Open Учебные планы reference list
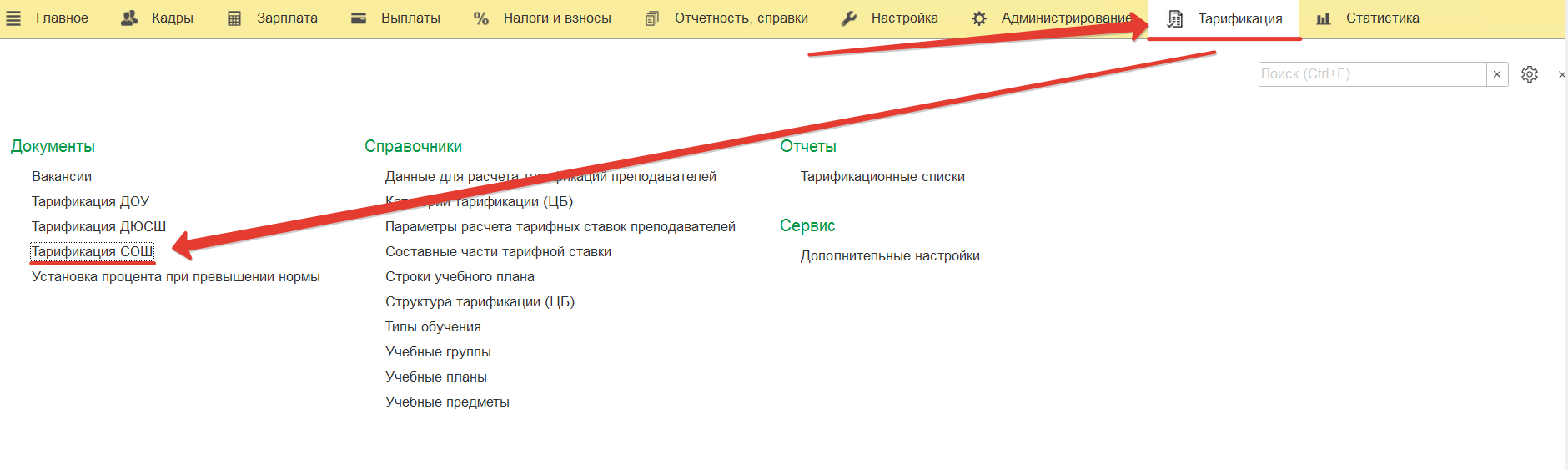1568x470 pixels. click(x=436, y=377)
